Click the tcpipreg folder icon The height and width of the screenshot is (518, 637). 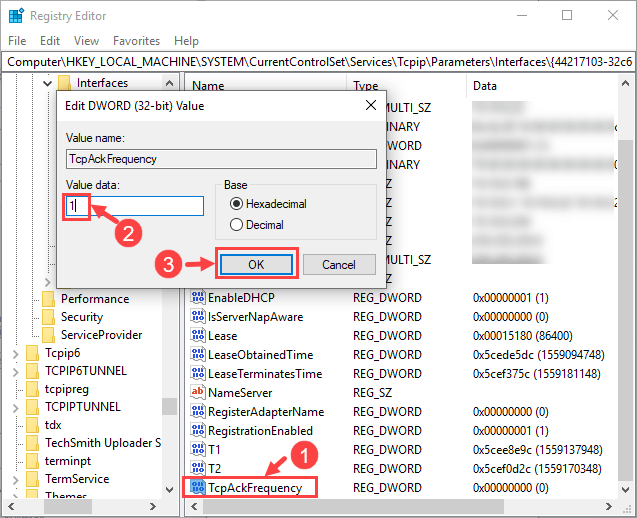pyautogui.click(x=32, y=389)
